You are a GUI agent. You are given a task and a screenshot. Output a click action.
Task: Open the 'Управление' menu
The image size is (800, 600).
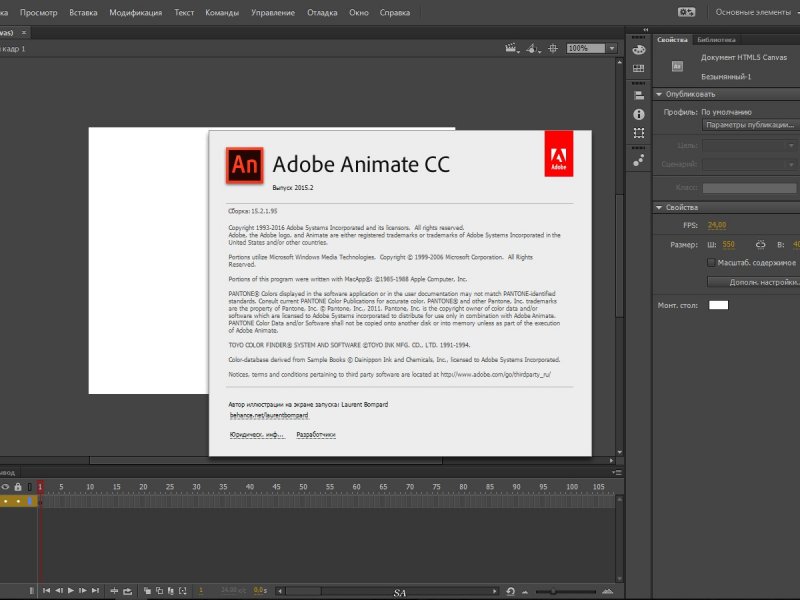coord(273,13)
